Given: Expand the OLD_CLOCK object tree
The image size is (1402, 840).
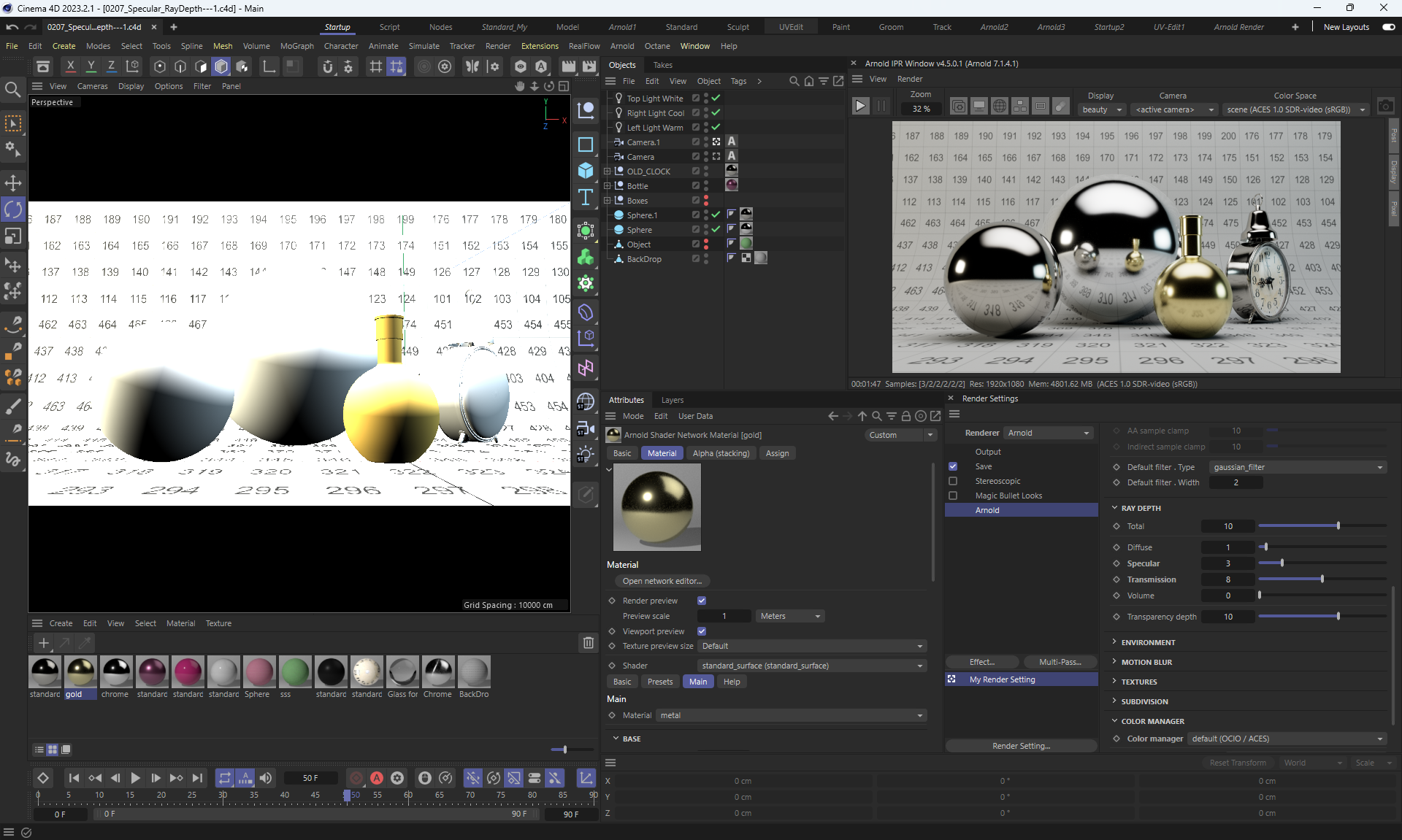Looking at the screenshot, I should click(607, 172).
